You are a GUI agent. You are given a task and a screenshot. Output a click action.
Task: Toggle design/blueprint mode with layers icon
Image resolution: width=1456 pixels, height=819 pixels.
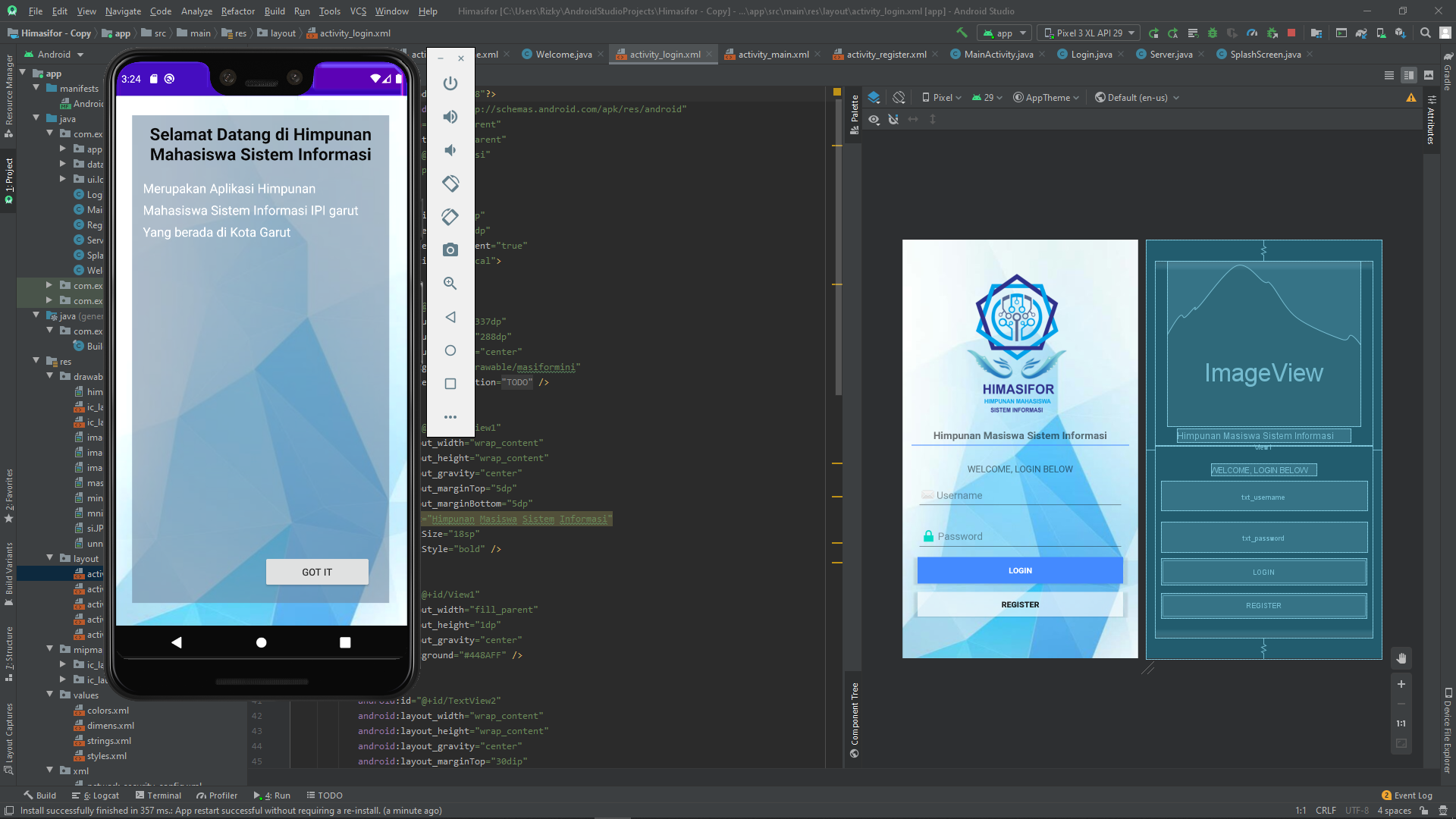tap(874, 97)
